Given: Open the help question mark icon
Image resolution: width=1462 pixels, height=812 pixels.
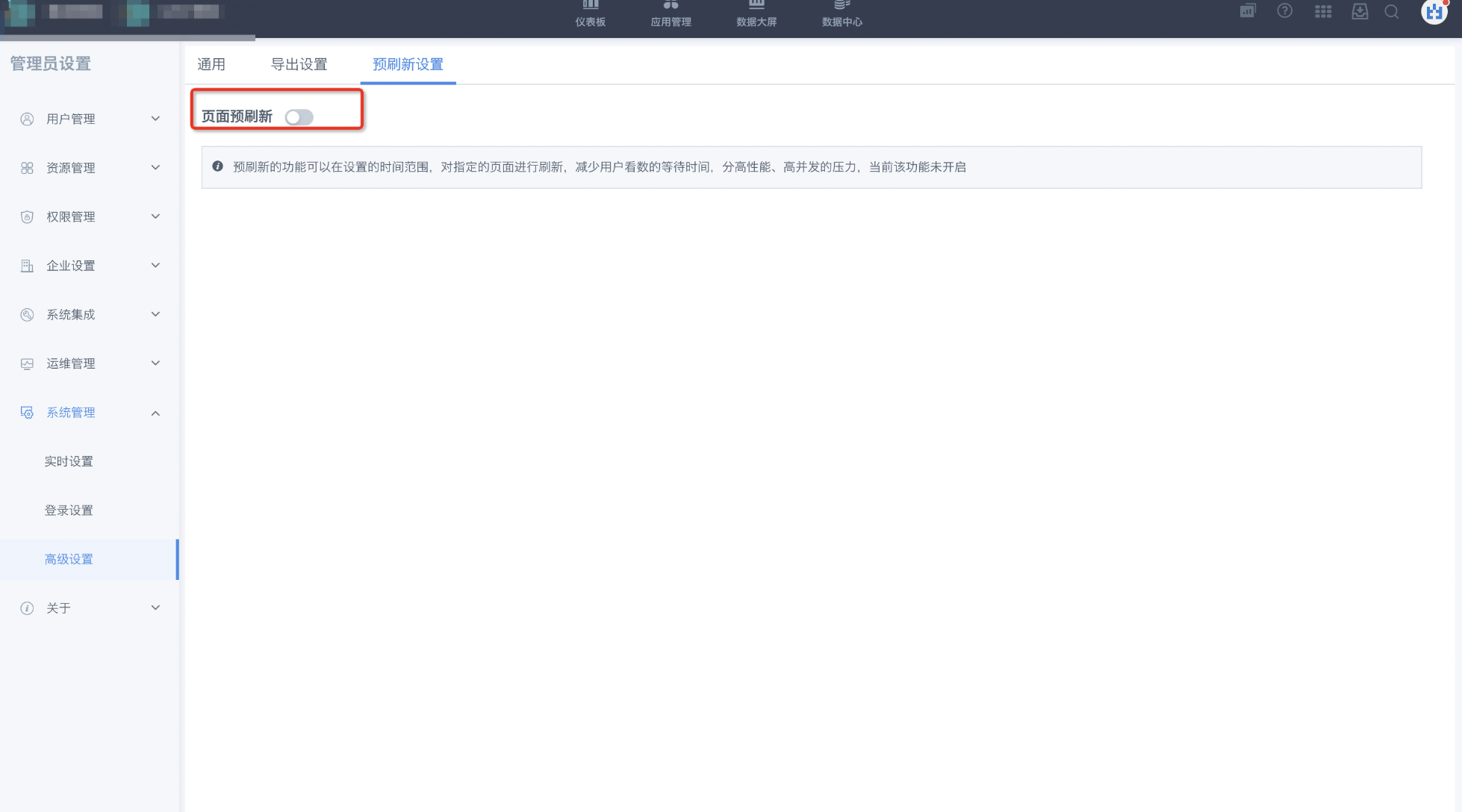Looking at the screenshot, I should [1284, 11].
